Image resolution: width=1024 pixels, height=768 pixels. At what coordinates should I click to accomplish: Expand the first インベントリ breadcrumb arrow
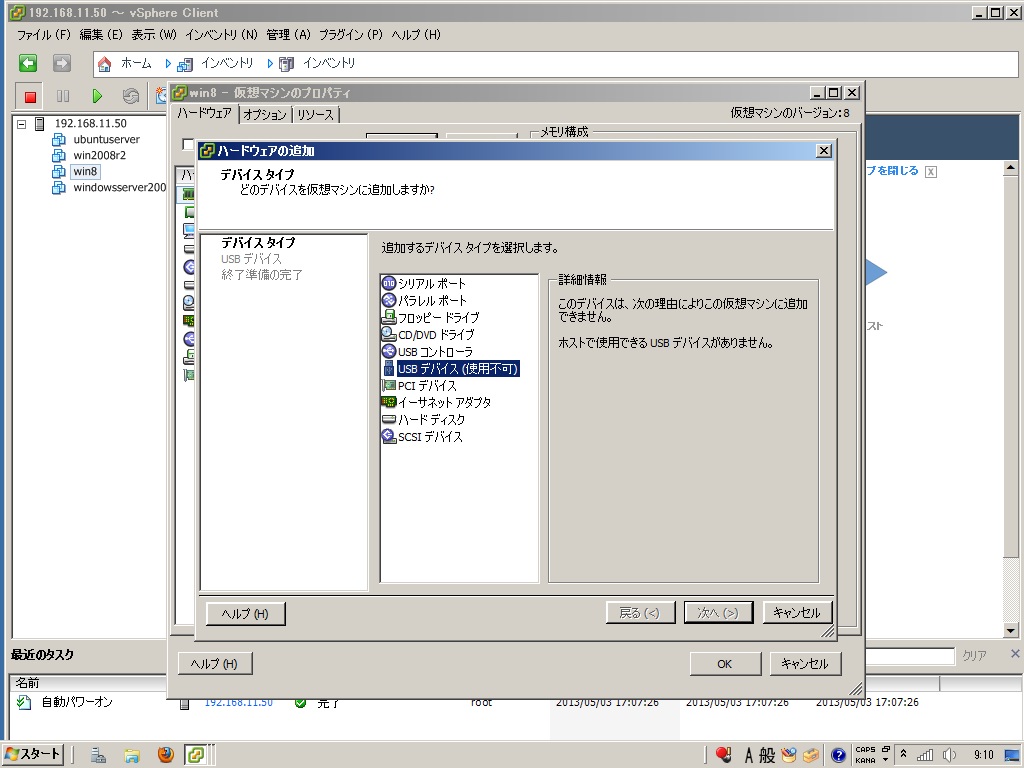click(168, 63)
